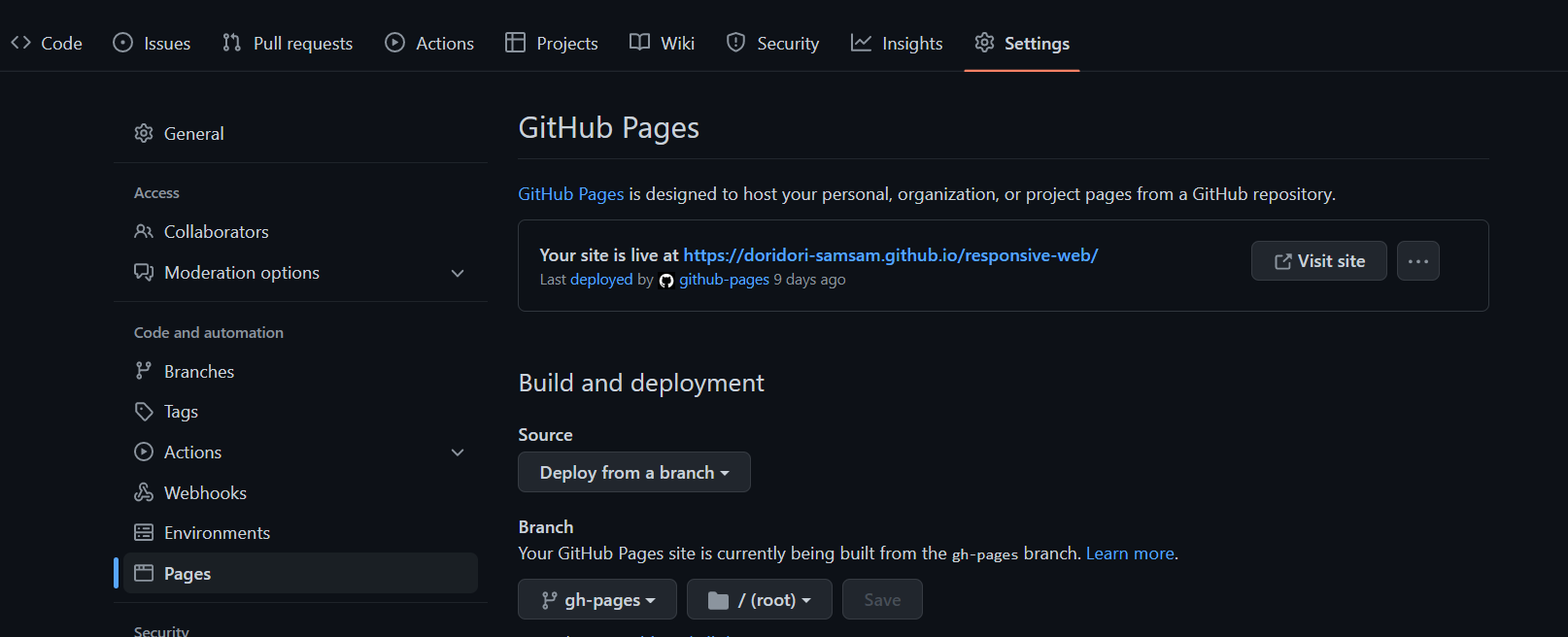Open the Projects tab
The height and width of the screenshot is (637, 1568).
(552, 43)
